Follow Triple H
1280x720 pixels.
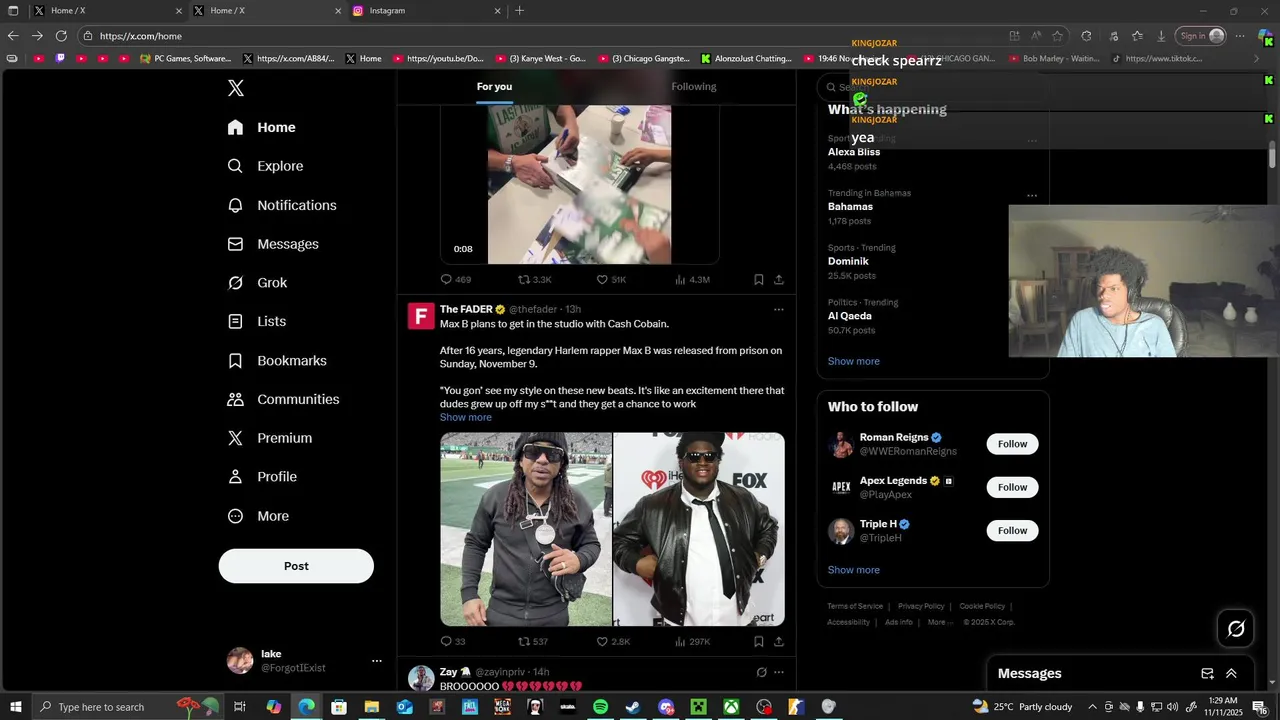1012,531
